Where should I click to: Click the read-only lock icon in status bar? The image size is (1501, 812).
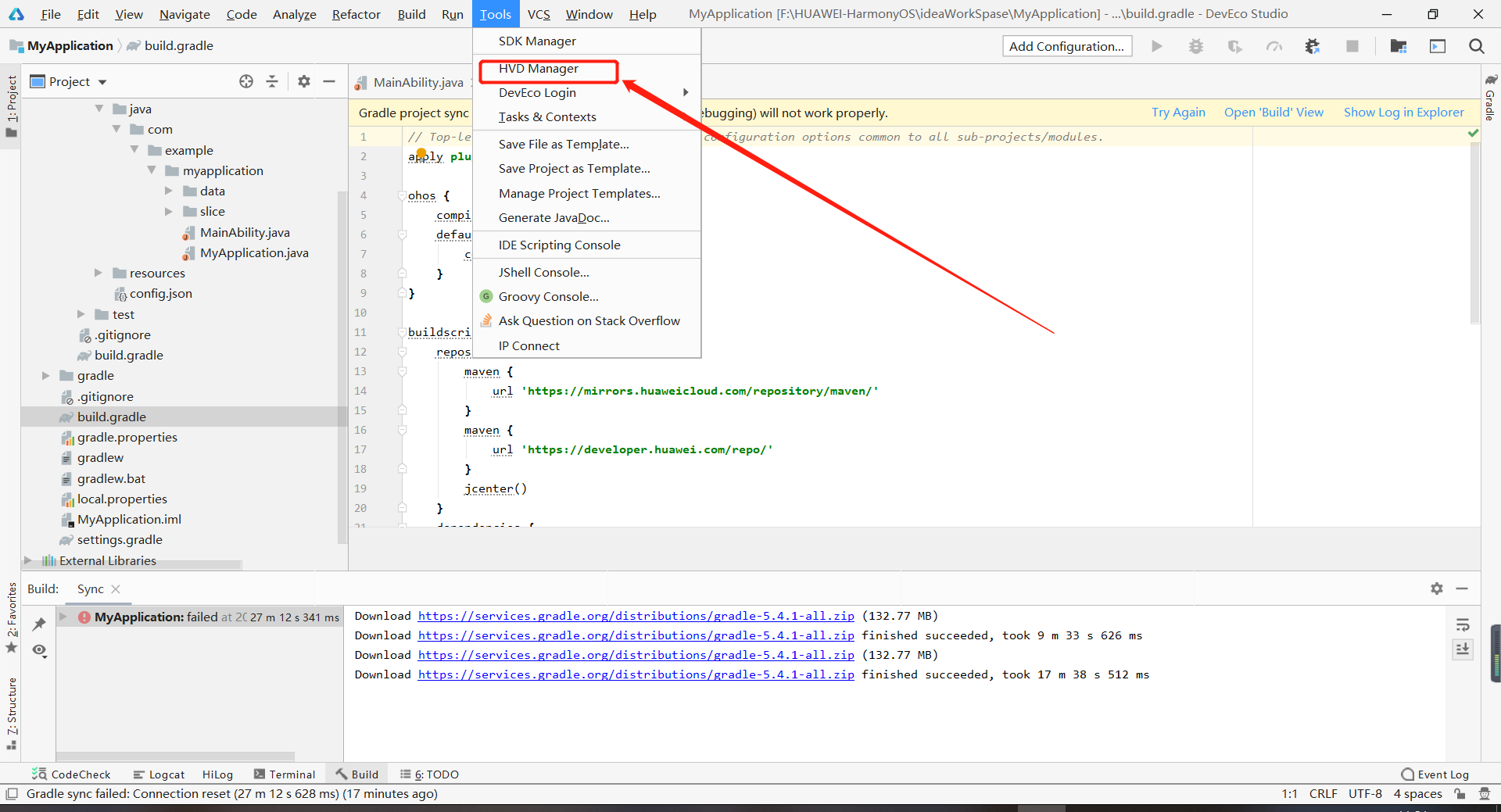pos(1460,794)
